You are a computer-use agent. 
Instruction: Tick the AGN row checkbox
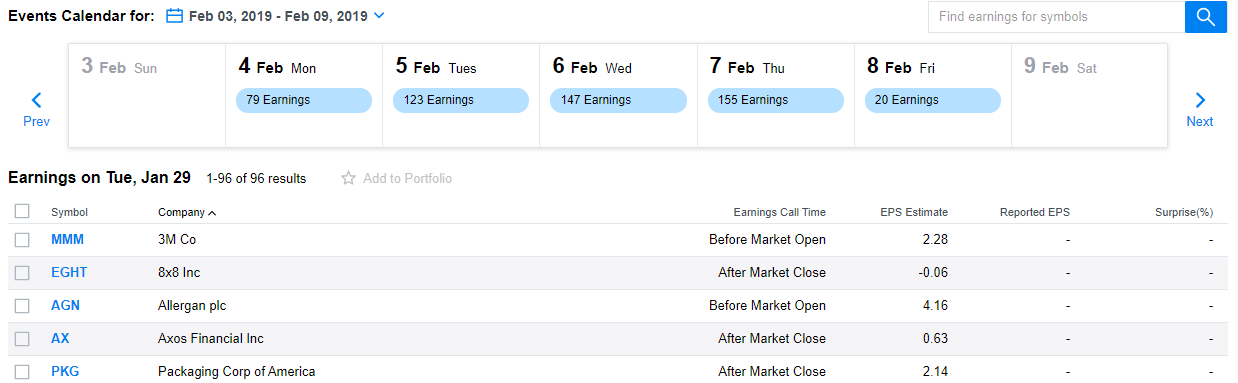(22, 306)
